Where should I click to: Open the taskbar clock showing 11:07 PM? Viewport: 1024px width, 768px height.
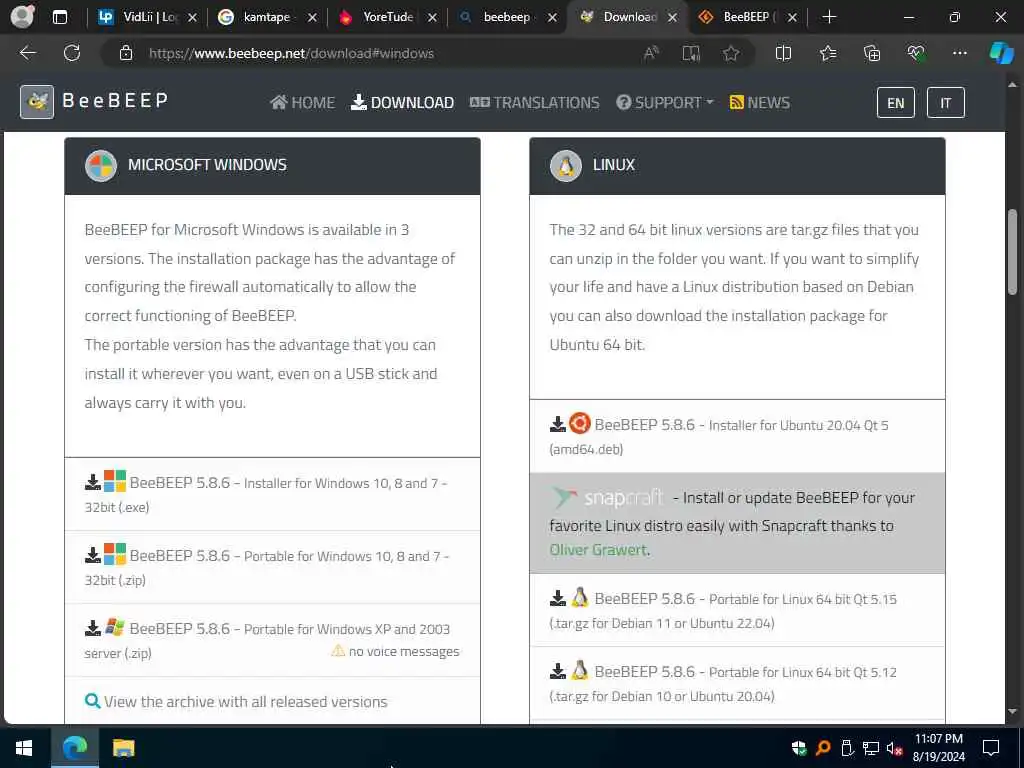[938, 748]
